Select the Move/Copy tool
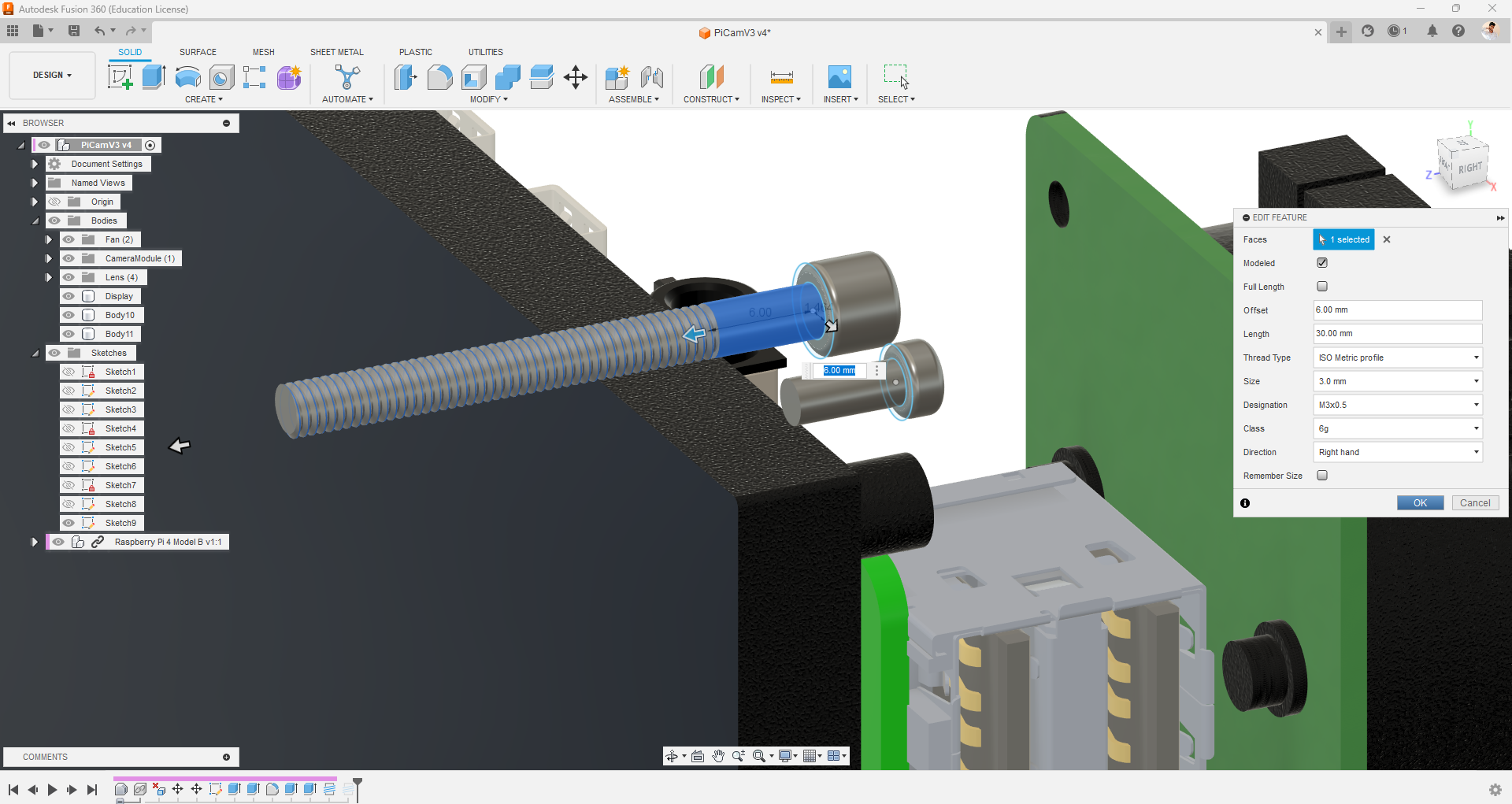 576,77
